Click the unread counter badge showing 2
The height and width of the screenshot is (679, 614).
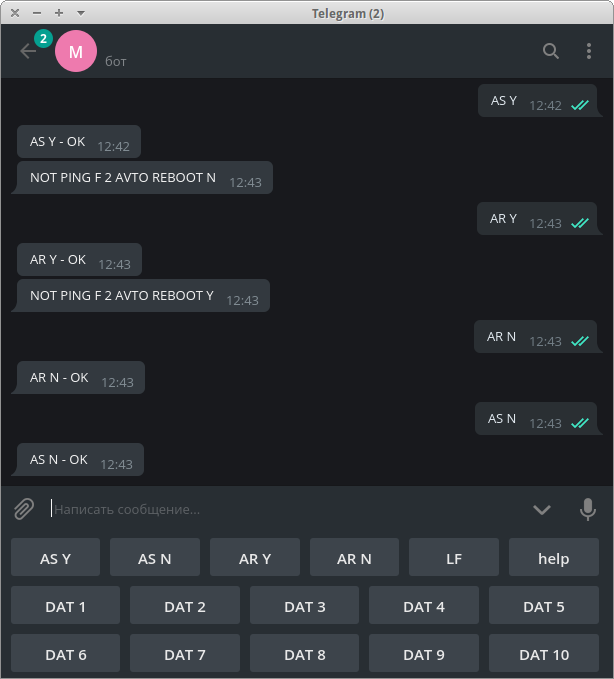(x=43, y=39)
